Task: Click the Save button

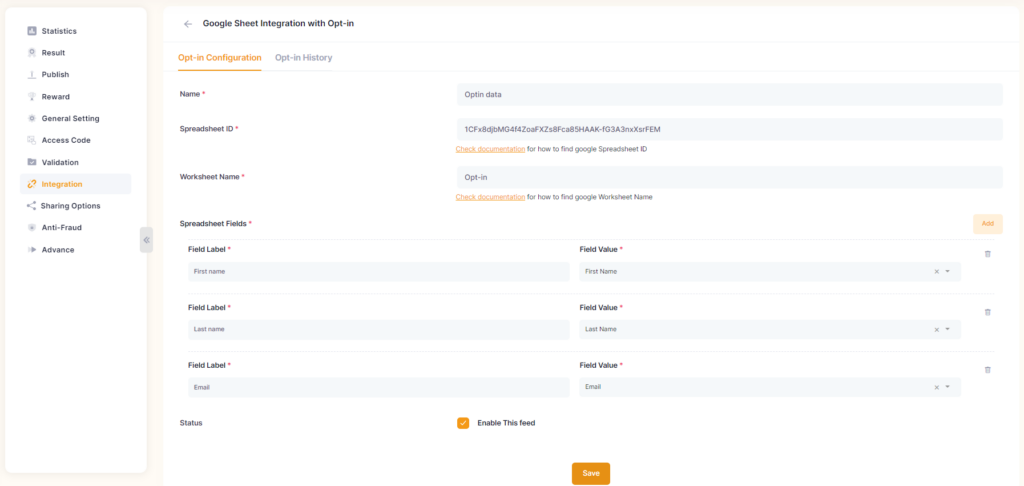Action: (591, 474)
